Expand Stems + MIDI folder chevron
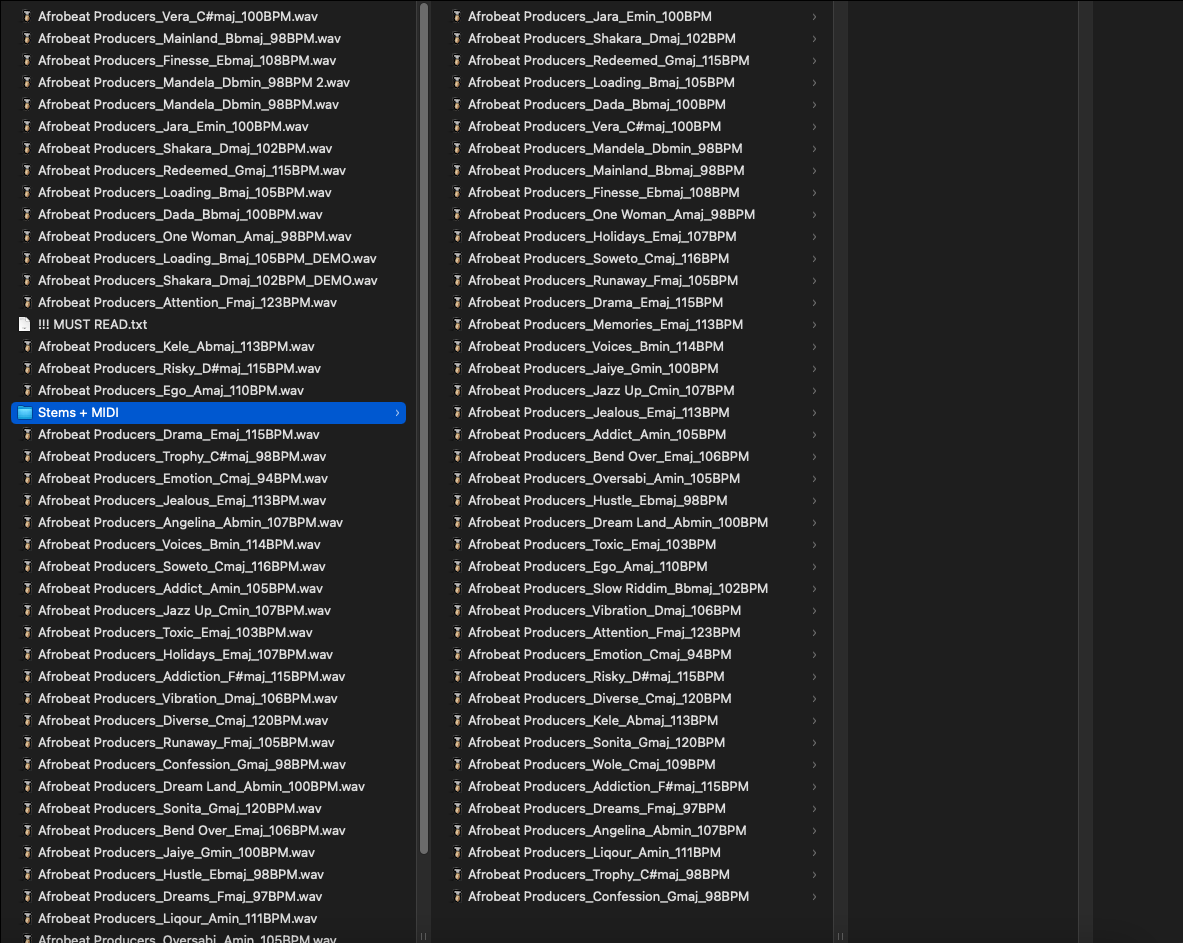The image size is (1183, 943). 397,413
